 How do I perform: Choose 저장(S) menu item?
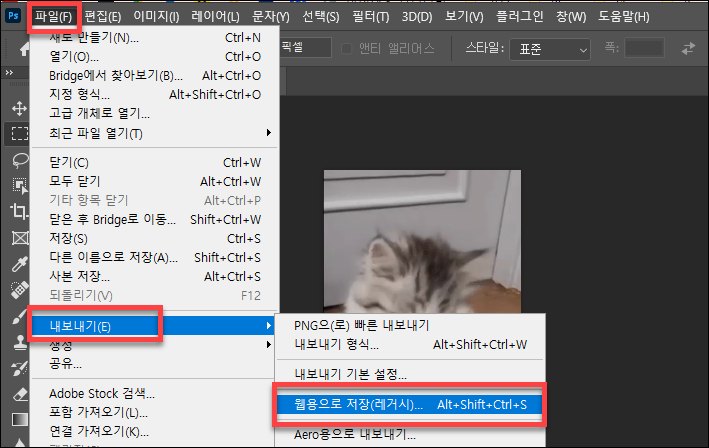tap(155, 239)
